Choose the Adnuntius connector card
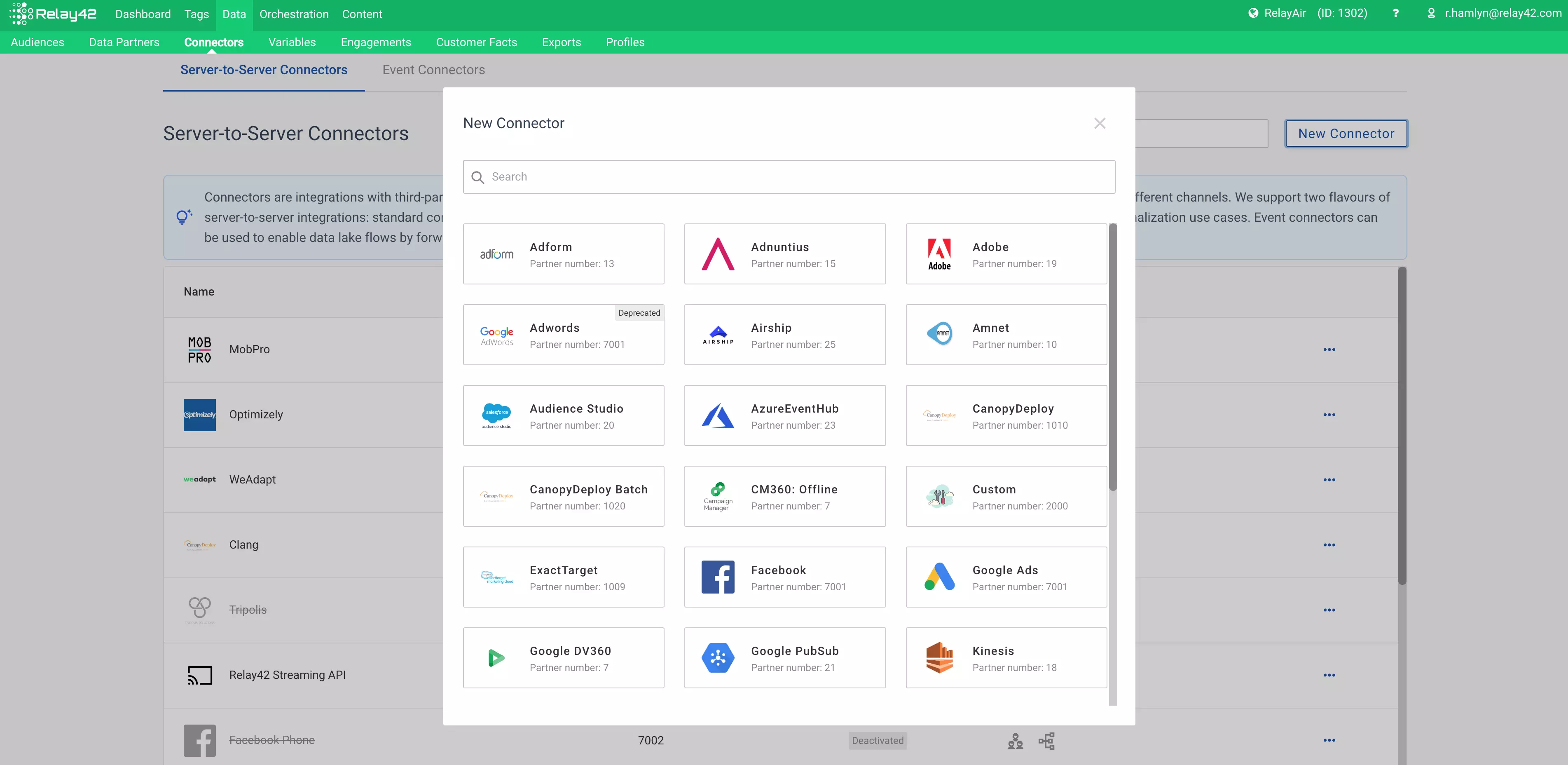This screenshot has width=1568, height=765. tap(784, 254)
